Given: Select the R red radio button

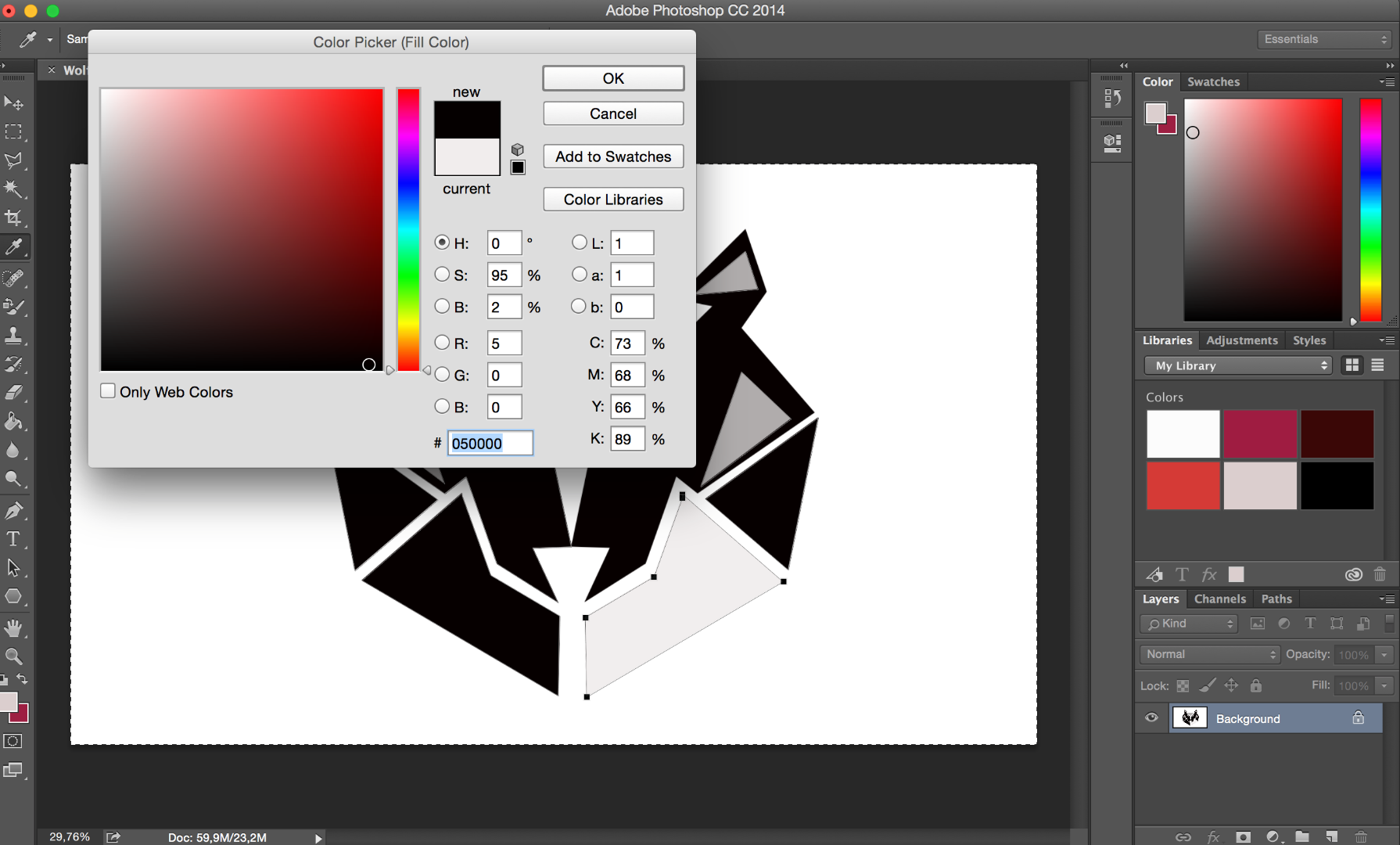Looking at the screenshot, I should [x=442, y=343].
